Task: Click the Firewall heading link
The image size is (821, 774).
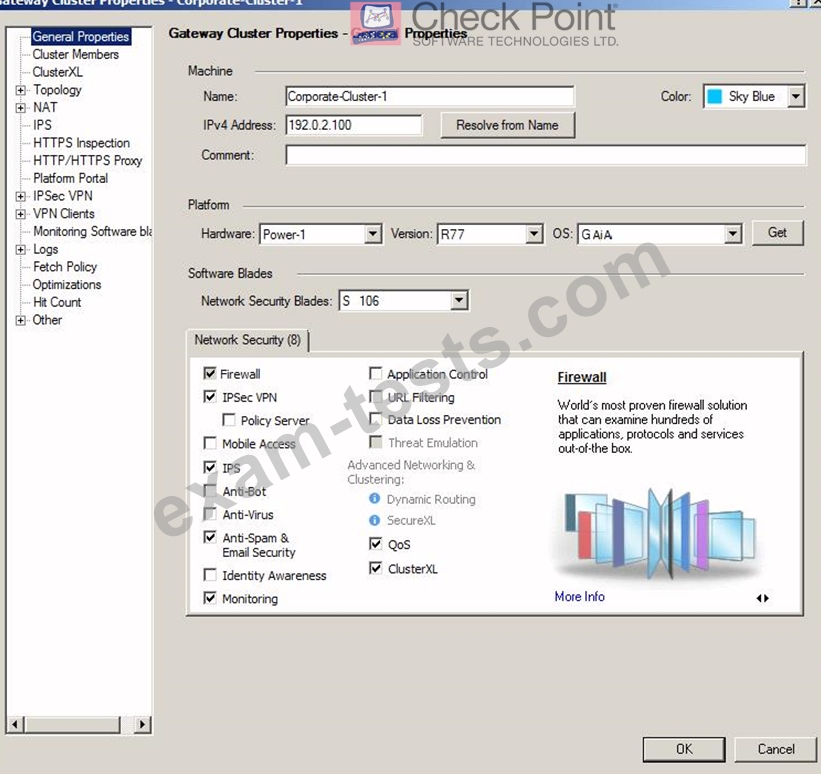Action: (x=582, y=377)
